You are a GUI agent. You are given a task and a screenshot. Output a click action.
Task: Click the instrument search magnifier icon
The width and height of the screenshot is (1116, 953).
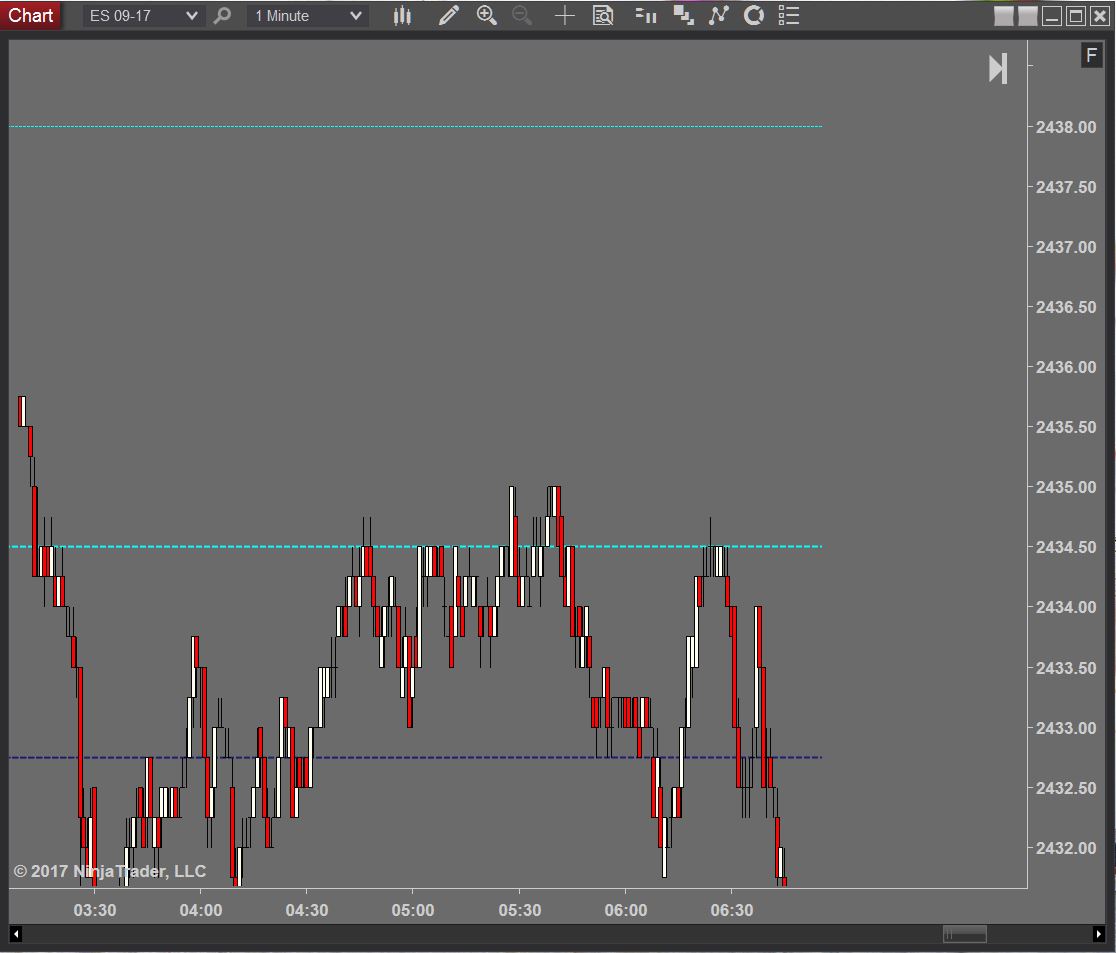pyautogui.click(x=222, y=16)
